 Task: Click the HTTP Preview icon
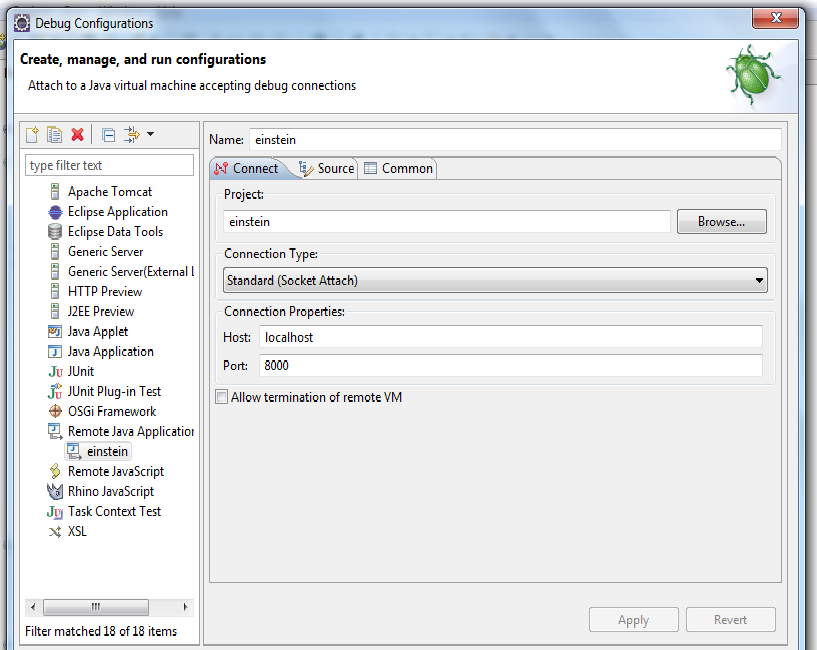pos(55,291)
